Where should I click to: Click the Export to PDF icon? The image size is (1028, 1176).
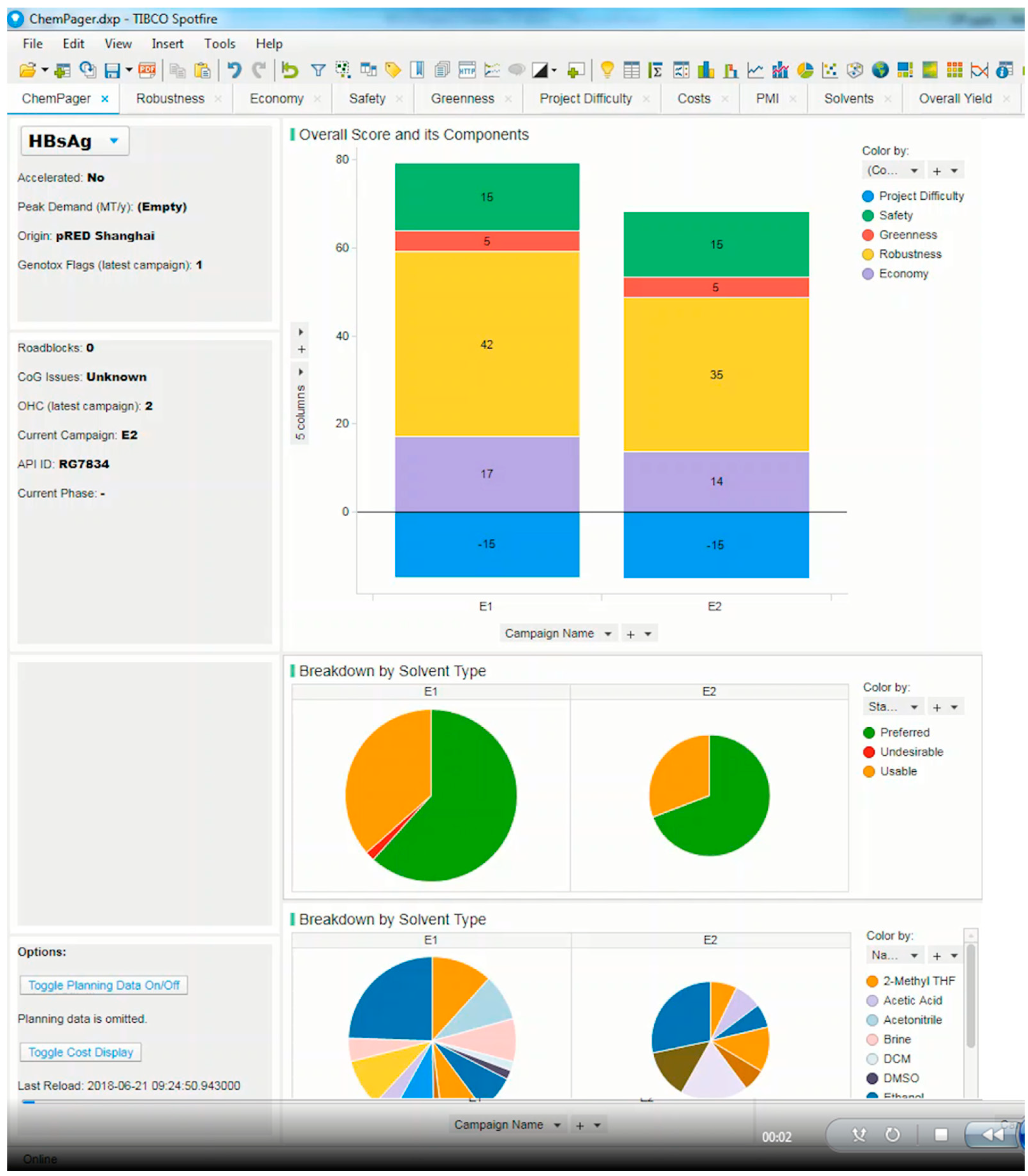(x=147, y=70)
